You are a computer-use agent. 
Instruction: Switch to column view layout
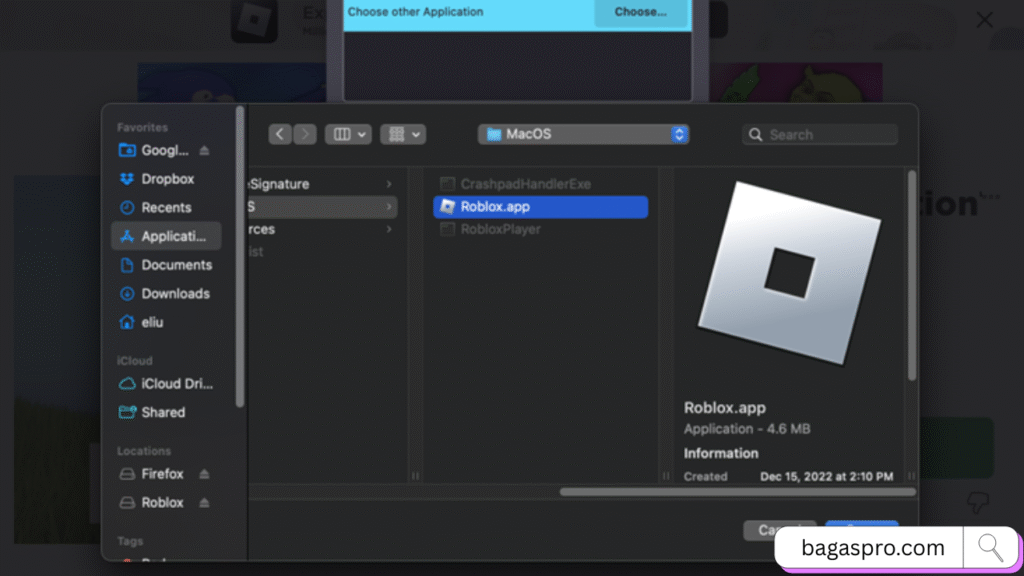pyautogui.click(x=342, y=133)
